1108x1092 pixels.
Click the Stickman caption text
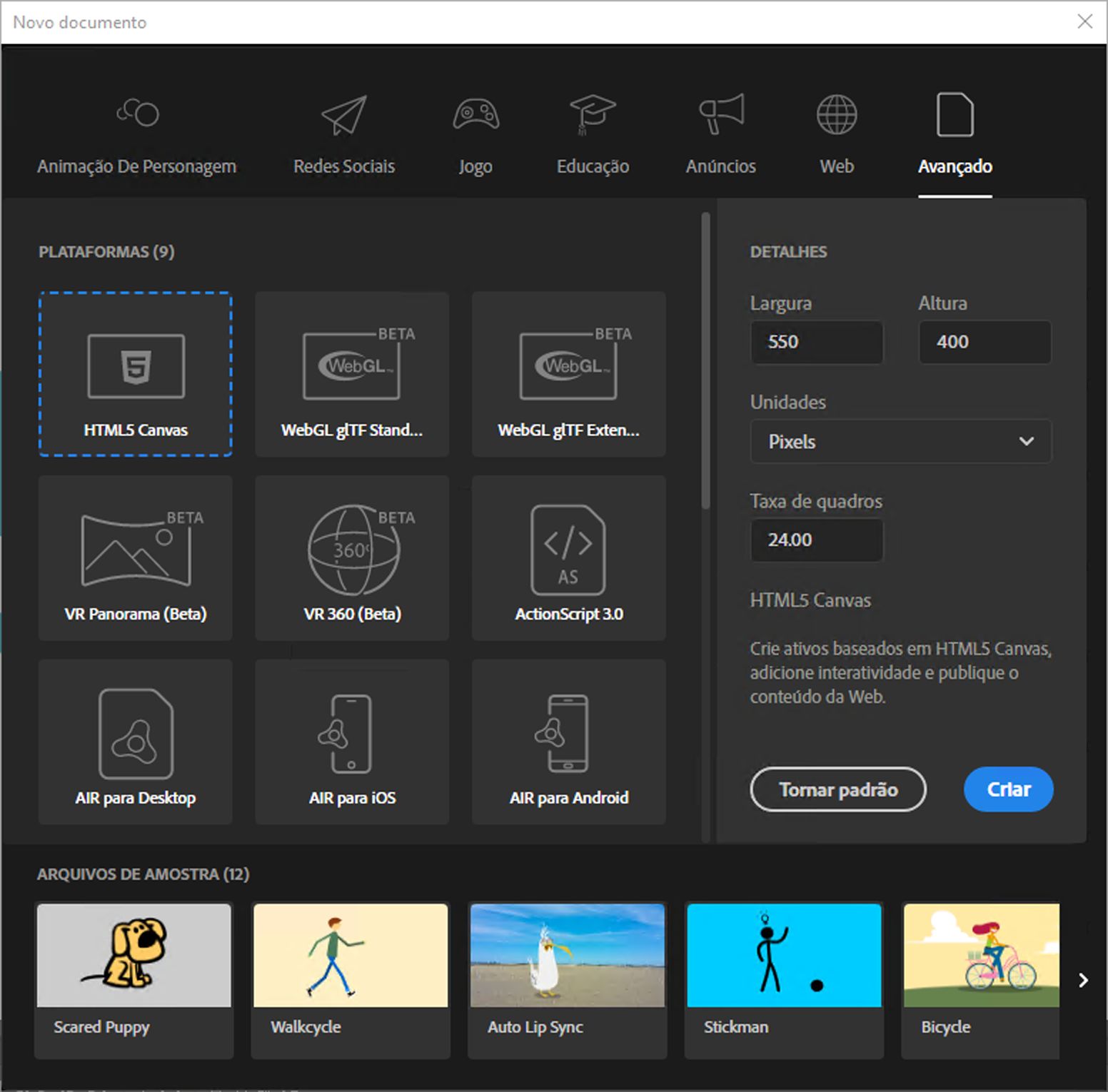[x=736, y=1027]
